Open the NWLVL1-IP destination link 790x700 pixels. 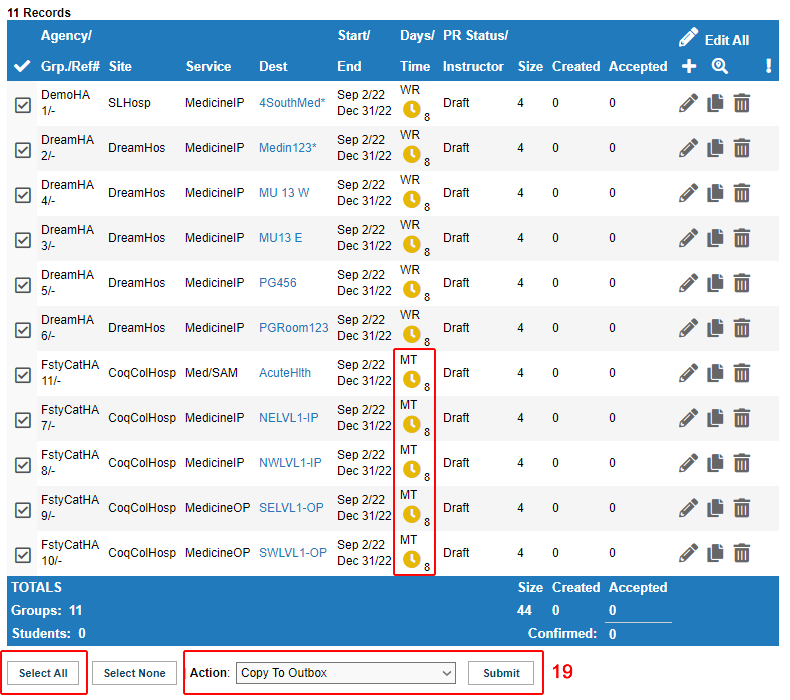pos(290,463)
